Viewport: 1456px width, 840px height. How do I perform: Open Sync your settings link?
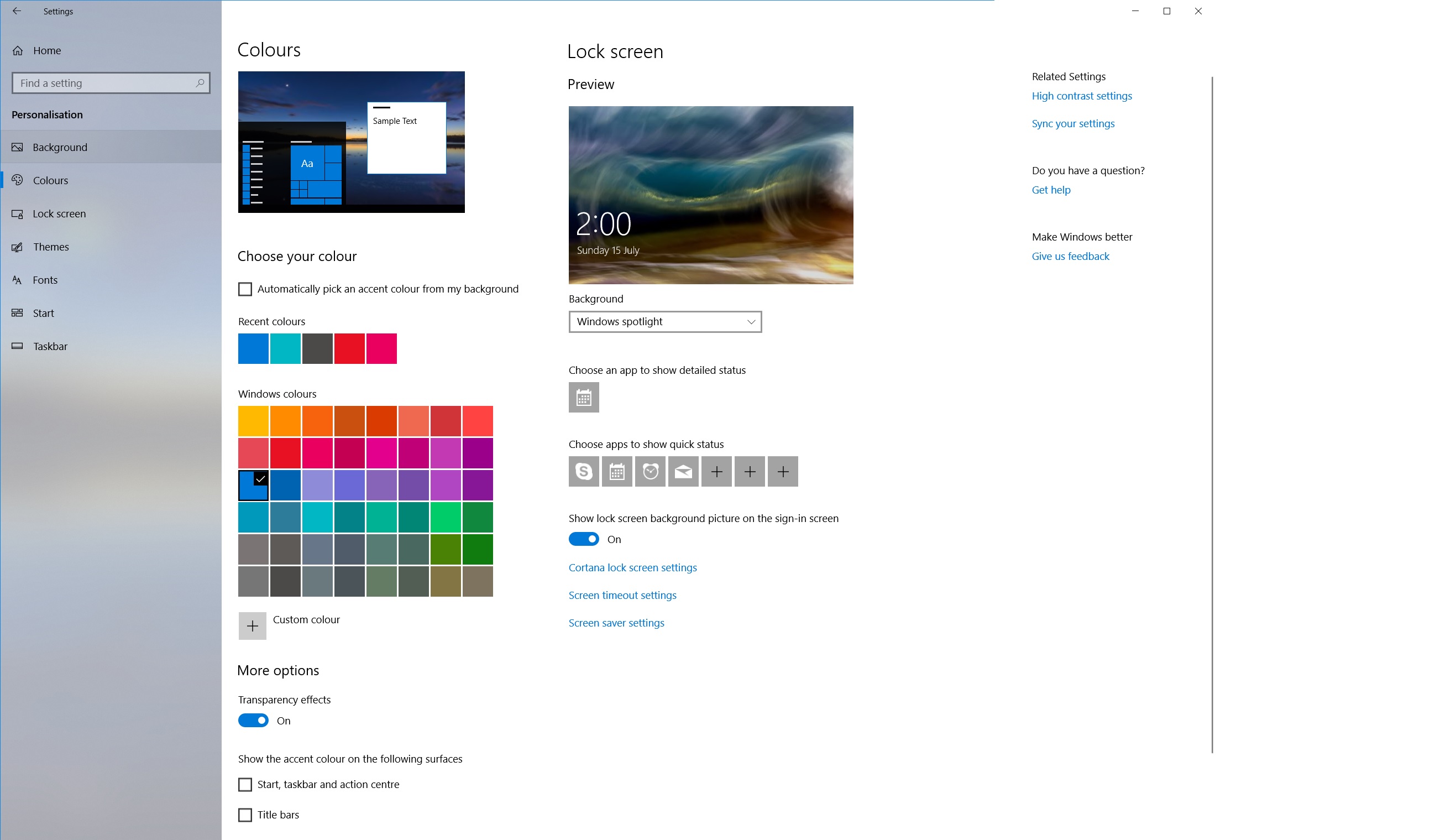(x=1073, y=123)
